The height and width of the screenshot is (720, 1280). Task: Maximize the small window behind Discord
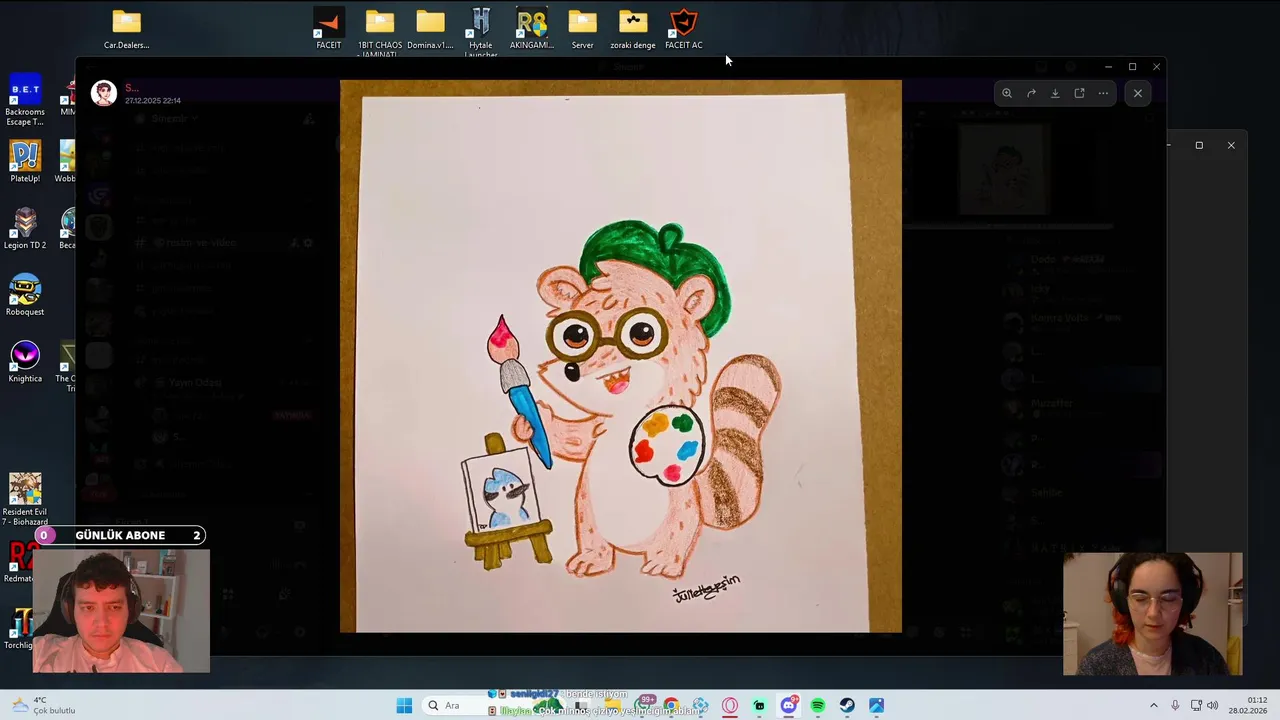click(x=1199, y=145)
